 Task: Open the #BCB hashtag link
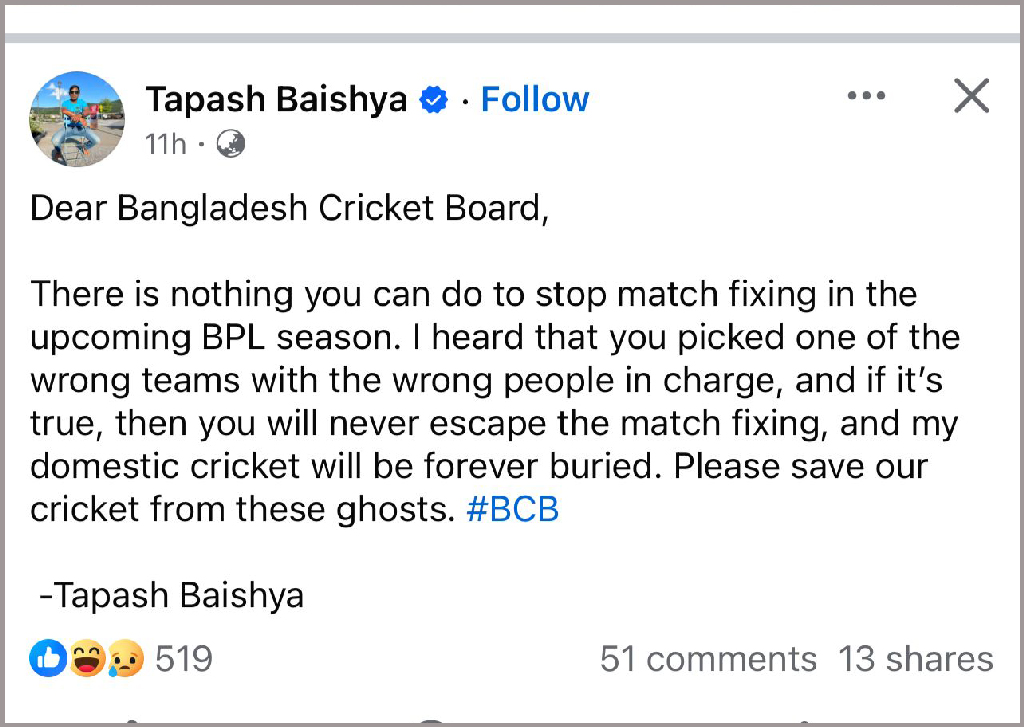512,509
